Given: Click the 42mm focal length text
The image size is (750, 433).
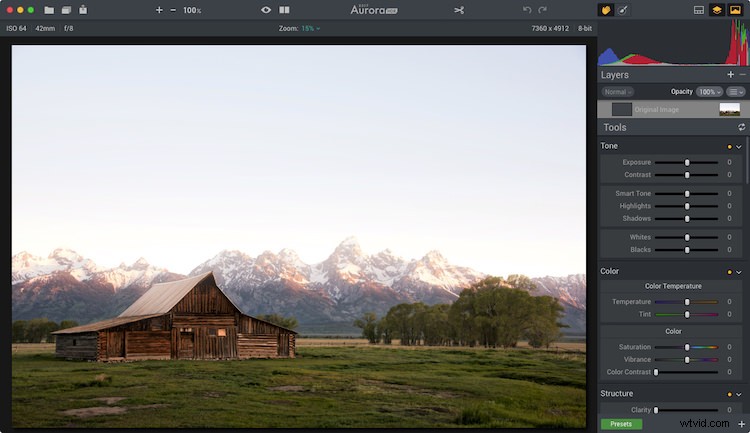Looking at the screenshot, I should point(45,29).
